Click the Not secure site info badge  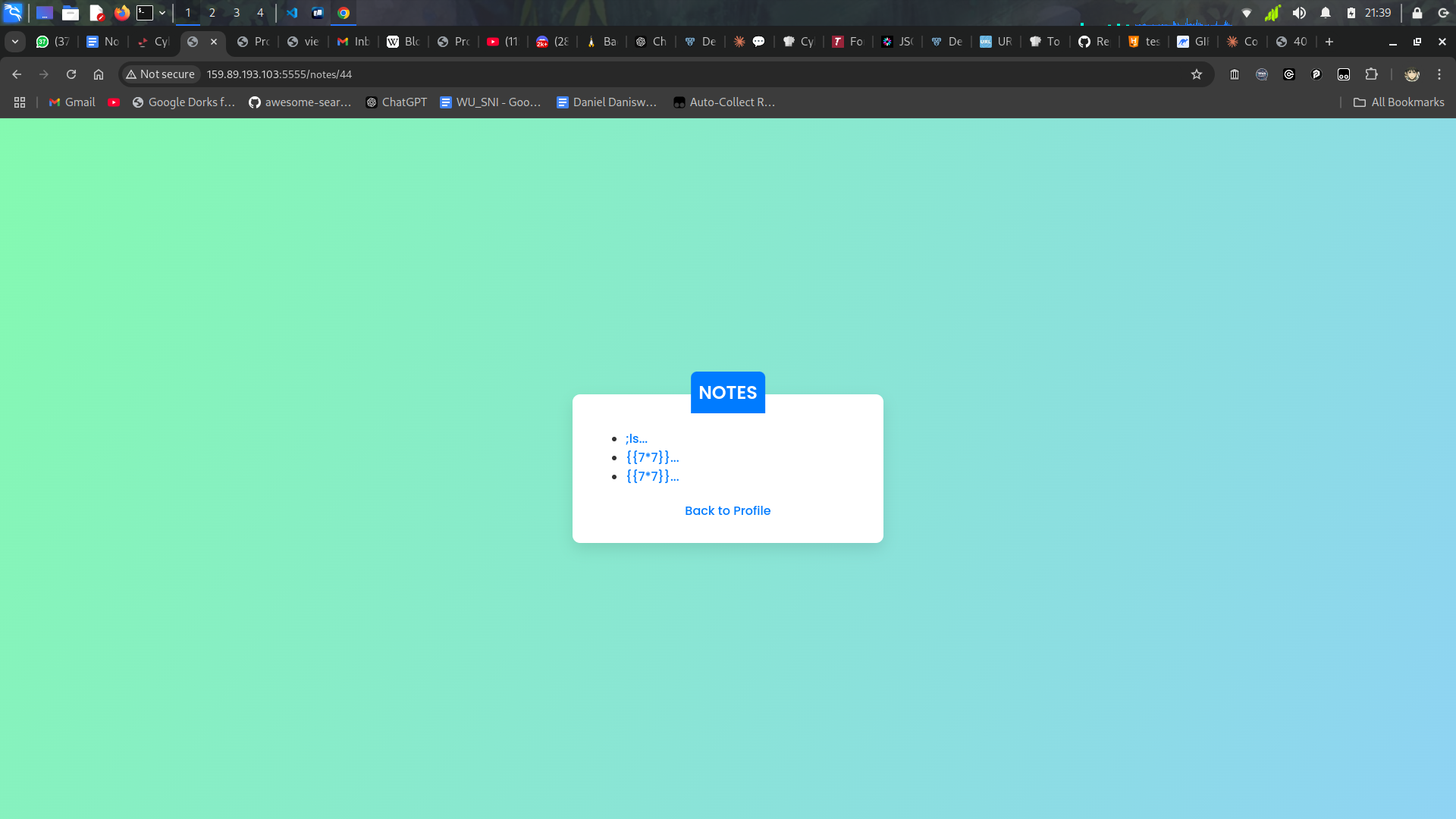(x=160, y=74)
